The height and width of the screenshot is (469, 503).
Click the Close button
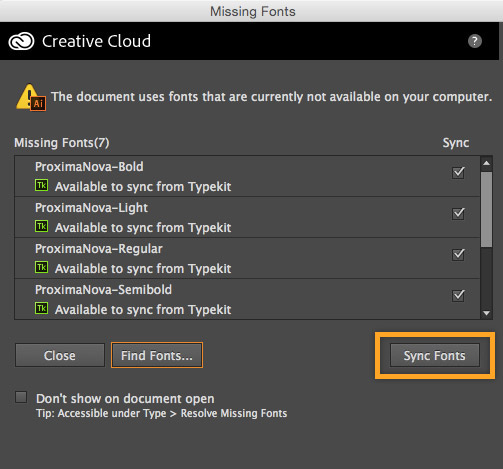tap(60, 355)
